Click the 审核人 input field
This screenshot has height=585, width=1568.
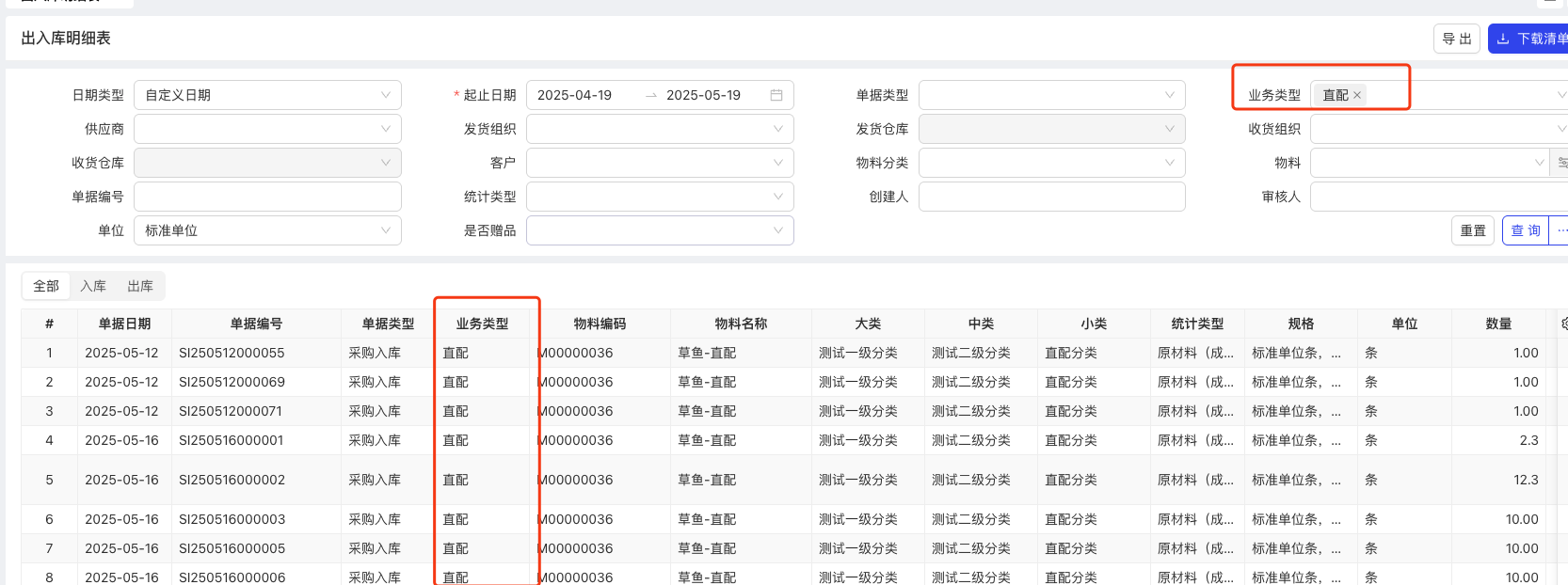(1439, 197)
